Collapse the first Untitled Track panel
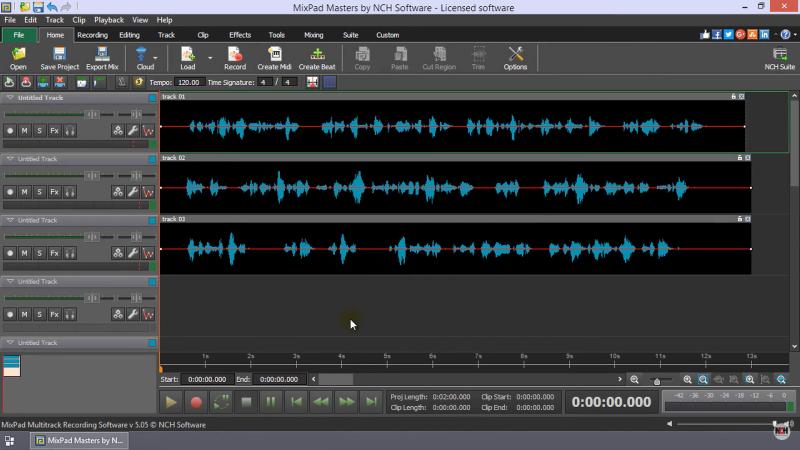This screenshot has width=800, height=450. pyautogui.click(x=10, y=97)
